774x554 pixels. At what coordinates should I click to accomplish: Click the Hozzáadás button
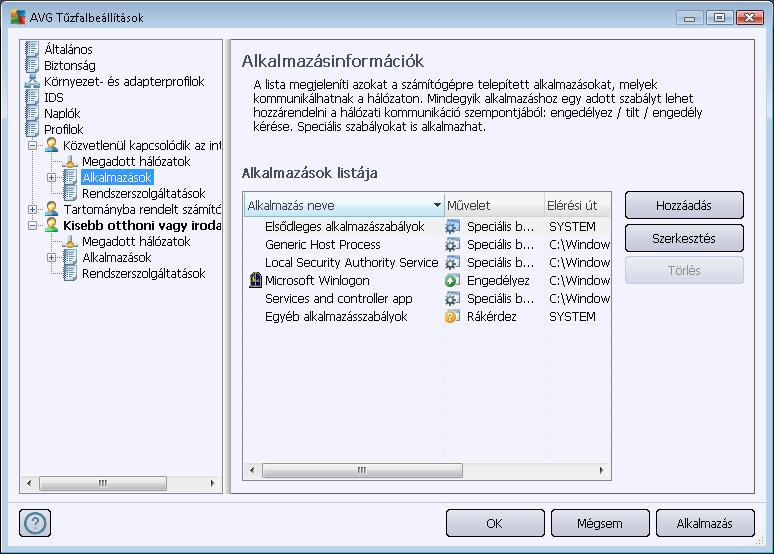pos(684,205)
